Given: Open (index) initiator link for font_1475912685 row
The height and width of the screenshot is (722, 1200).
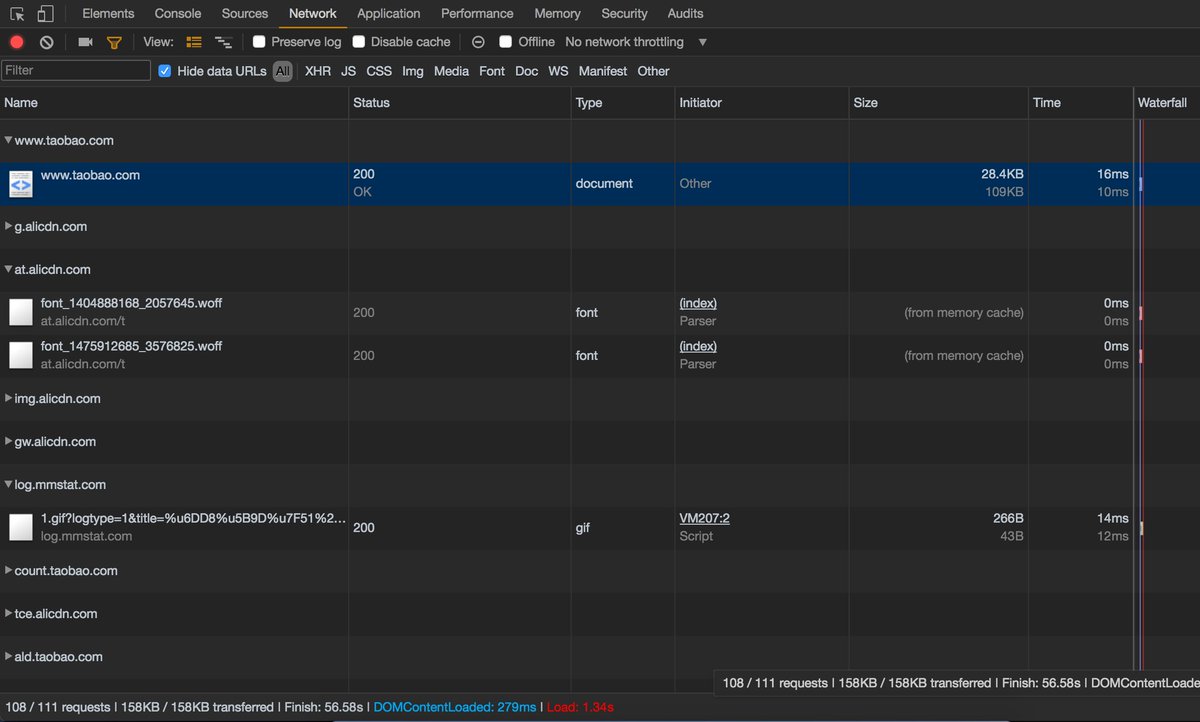Looking at the screenshot, I should [x=698, y=346].
